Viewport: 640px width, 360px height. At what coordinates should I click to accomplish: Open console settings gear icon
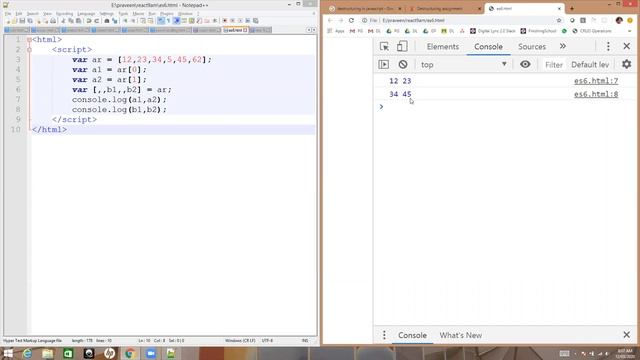[x=627, y=64]
